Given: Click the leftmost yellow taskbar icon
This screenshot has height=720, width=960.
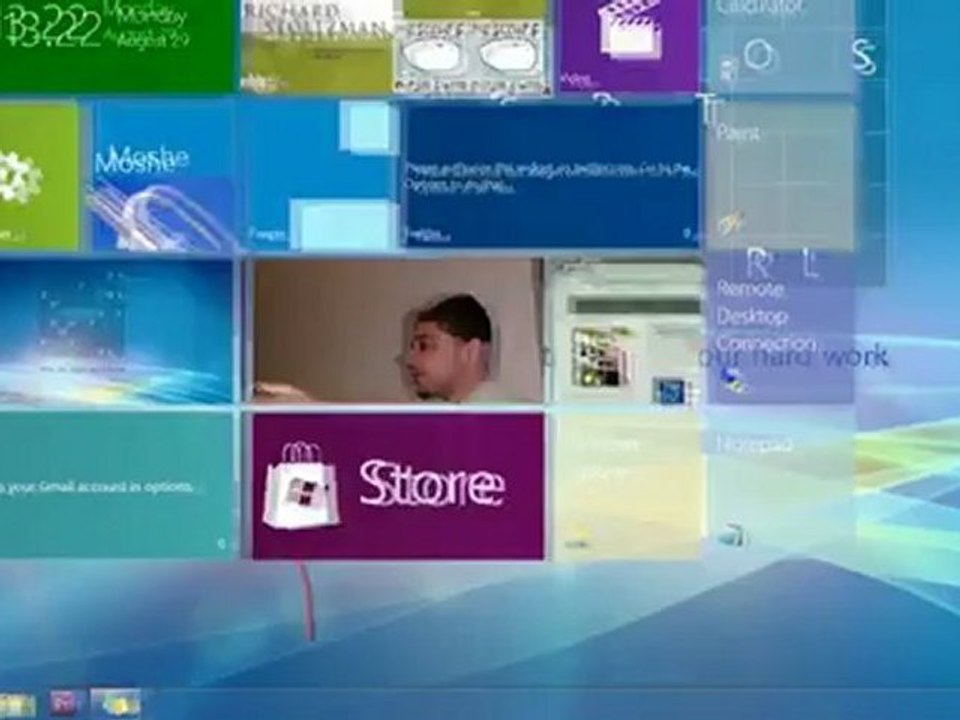Looking at the screenshot, I should [x=17, y=705].
